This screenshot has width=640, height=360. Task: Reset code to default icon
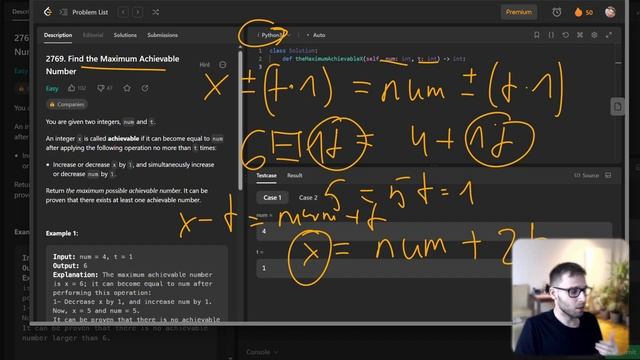pyautogui.click(x=565, y=35)
